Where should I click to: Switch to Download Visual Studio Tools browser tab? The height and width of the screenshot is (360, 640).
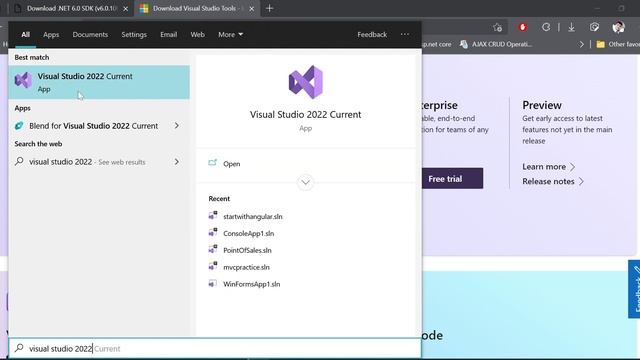pyautogui.click(x=196, y=9)
